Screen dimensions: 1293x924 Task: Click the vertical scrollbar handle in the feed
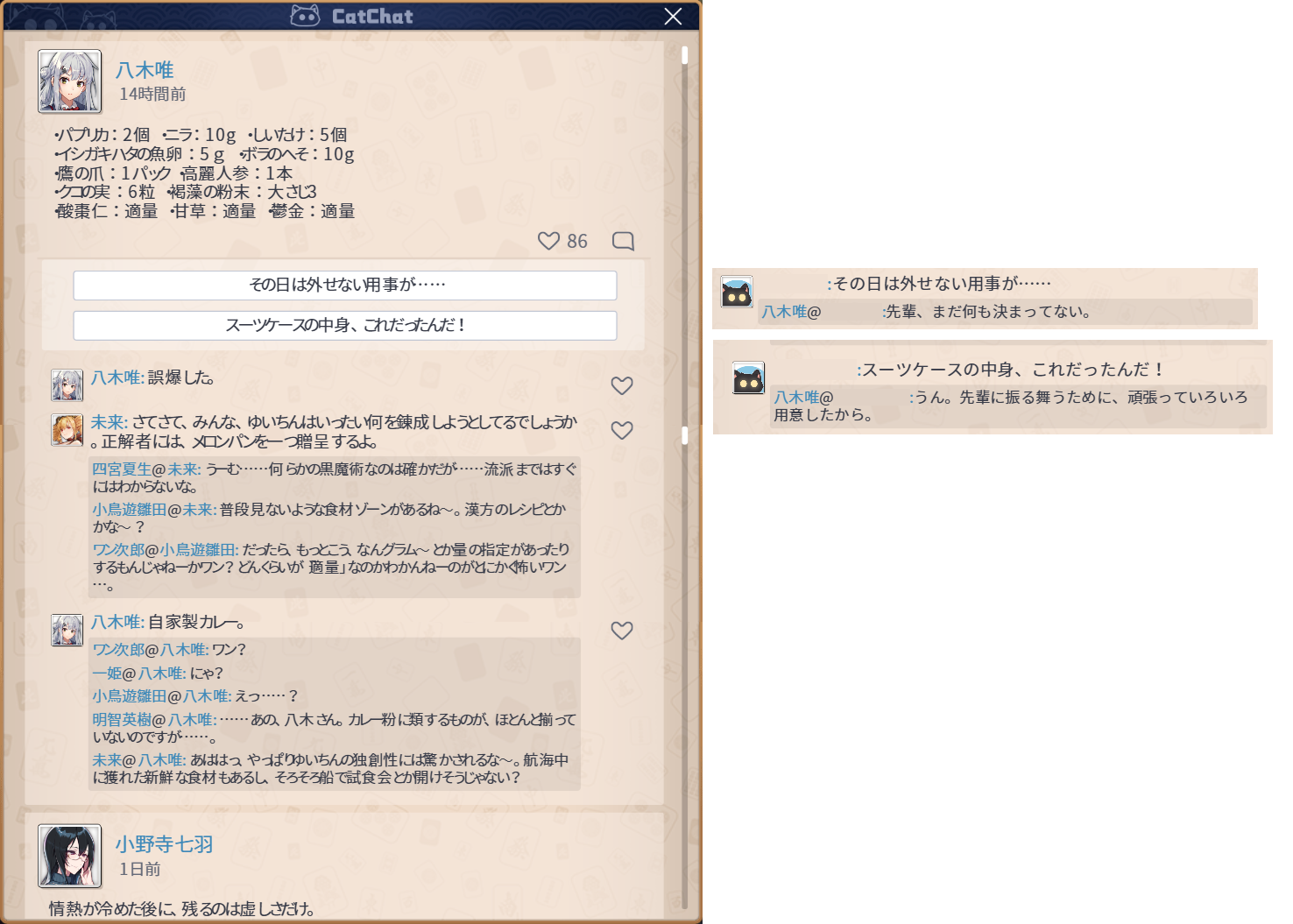(x=684, y=435)
